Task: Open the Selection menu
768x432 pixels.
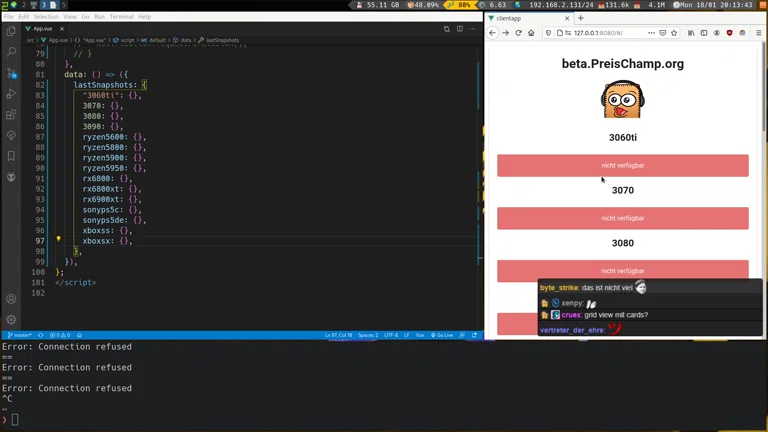Action: [46, 17]
